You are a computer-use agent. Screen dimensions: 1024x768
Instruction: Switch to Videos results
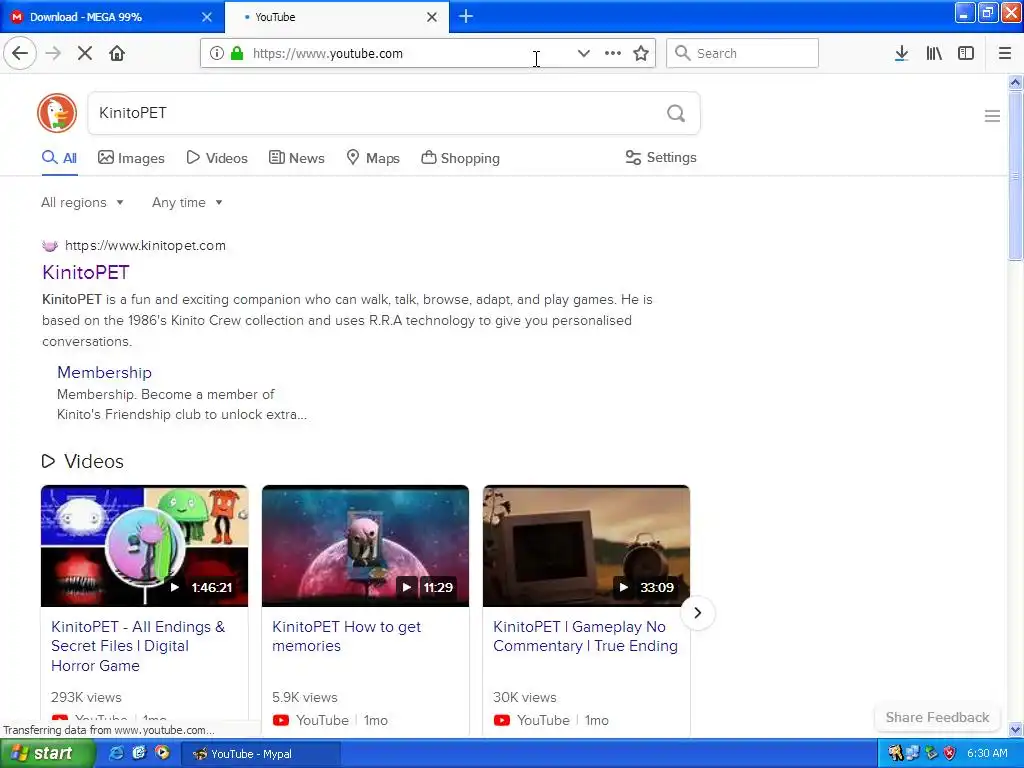tap(217, 158)
